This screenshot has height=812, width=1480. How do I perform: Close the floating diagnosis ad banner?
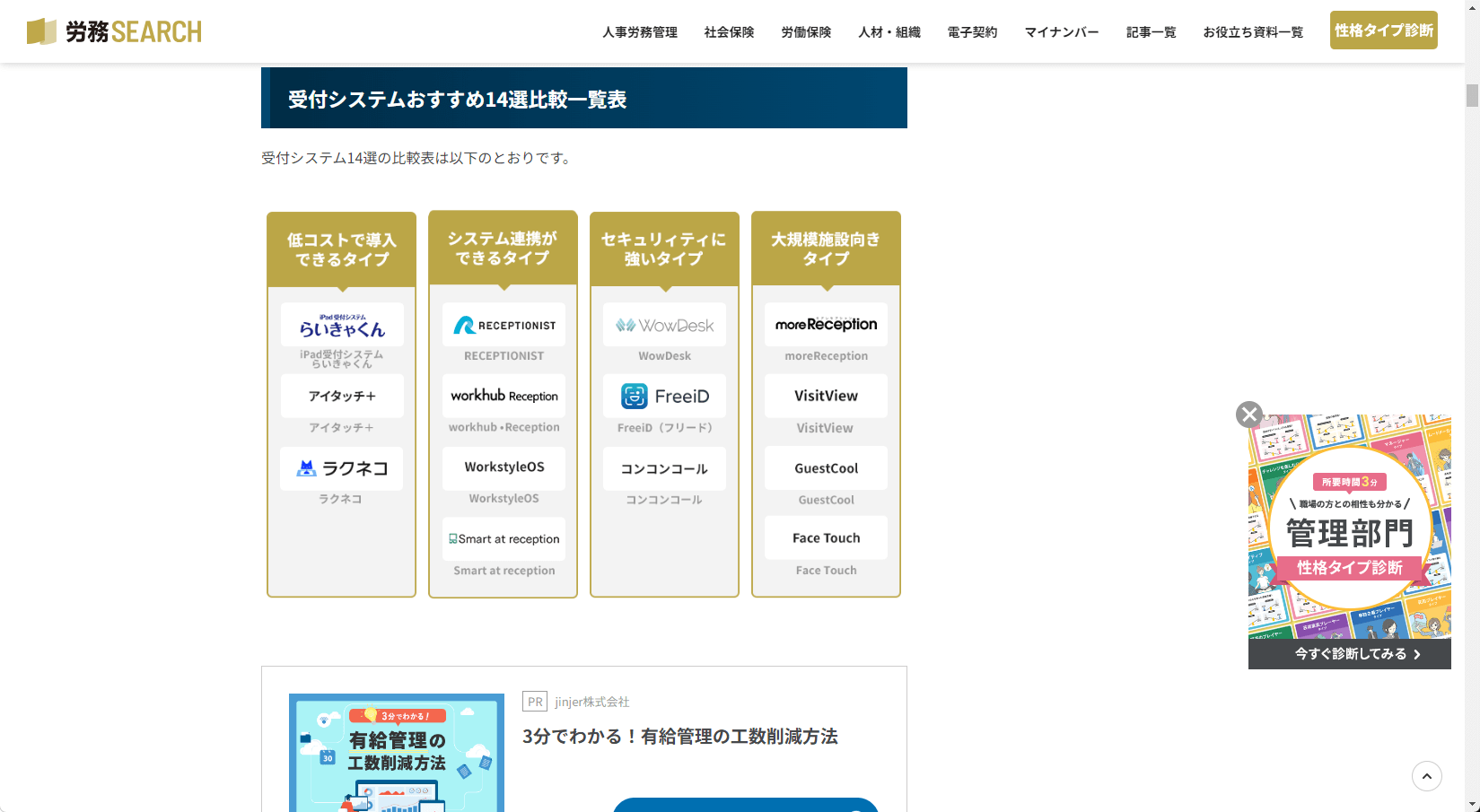tap(1248, 414)
